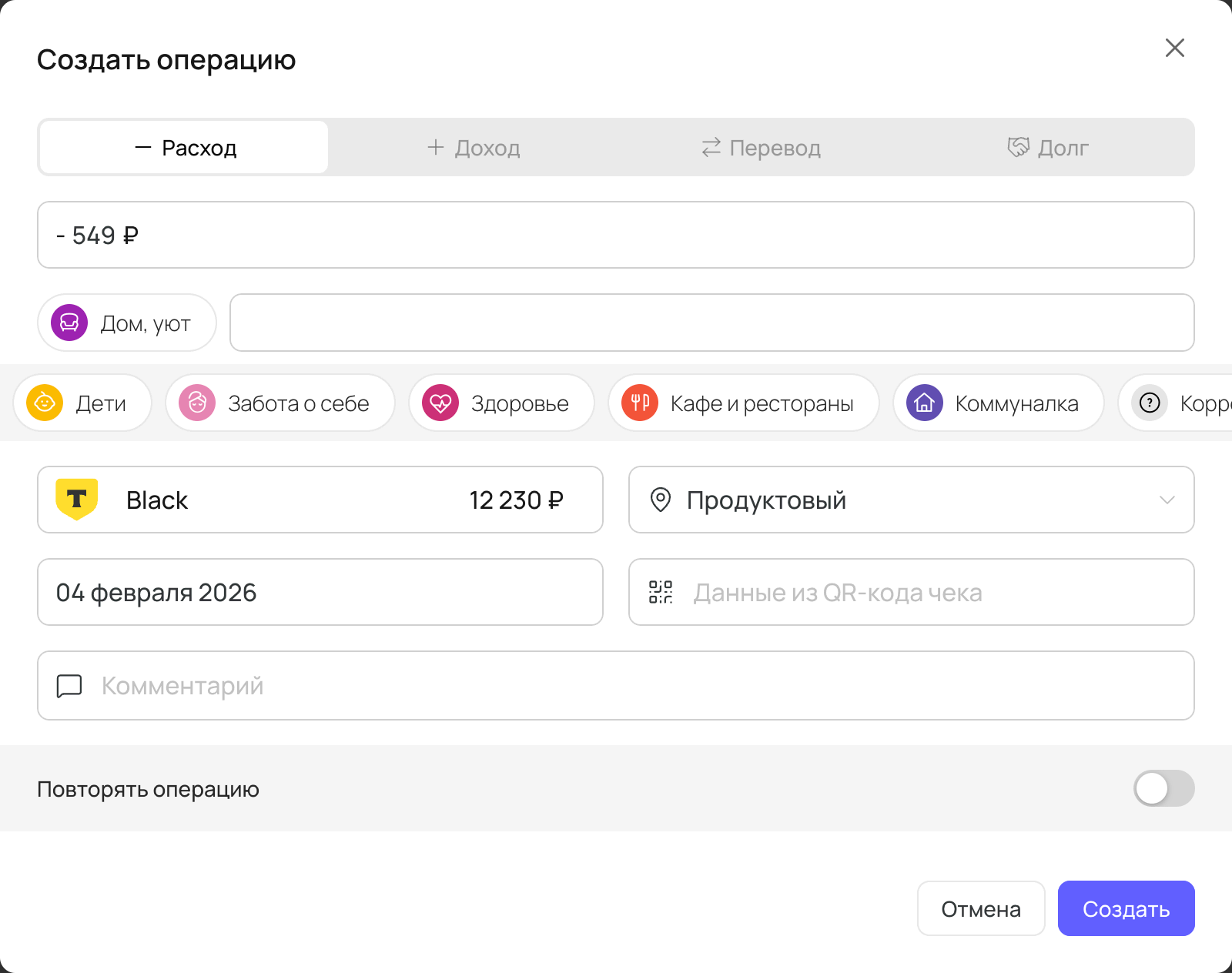
Task: Select the 'Дети' category icon
Action: pos(43,403)
